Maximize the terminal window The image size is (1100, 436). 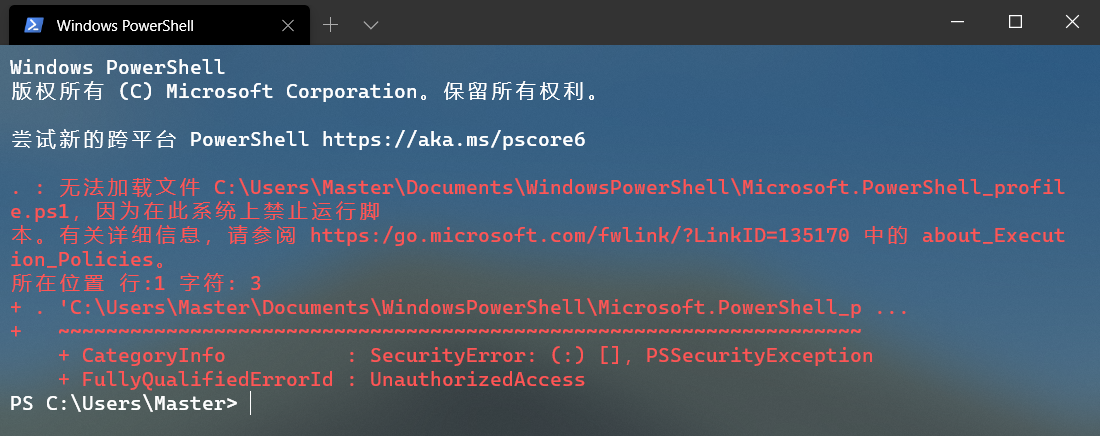tap(1015, 22)
